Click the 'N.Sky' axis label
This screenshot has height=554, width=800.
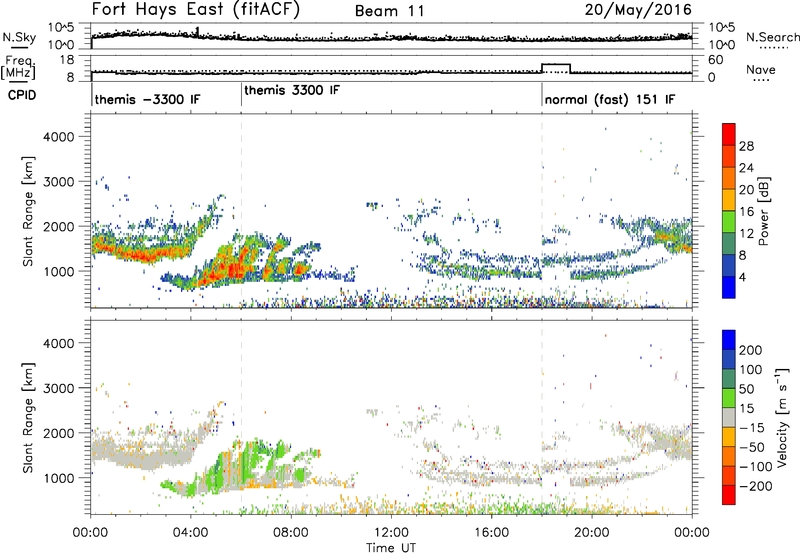19,37
